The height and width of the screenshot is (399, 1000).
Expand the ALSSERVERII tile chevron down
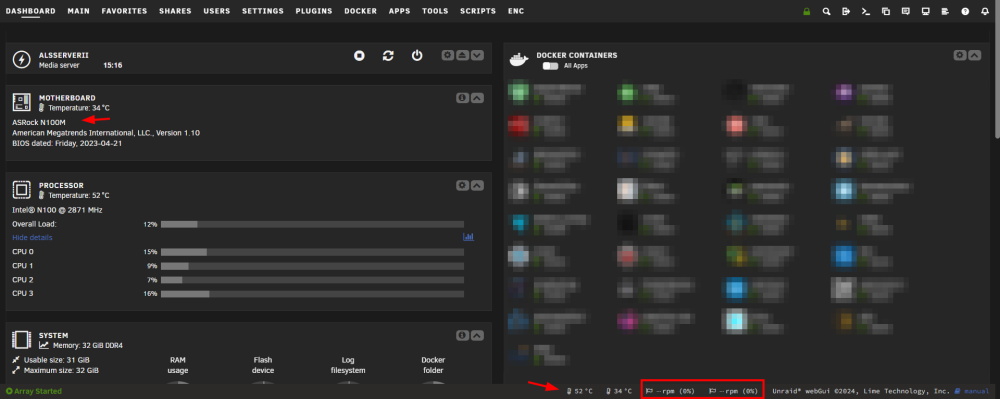[477, 55]
